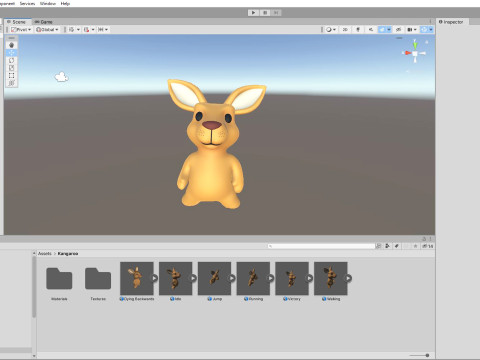This screenshot has width=480, height=360.
Task: Expand the Running asset arrow
Action: 271,278
